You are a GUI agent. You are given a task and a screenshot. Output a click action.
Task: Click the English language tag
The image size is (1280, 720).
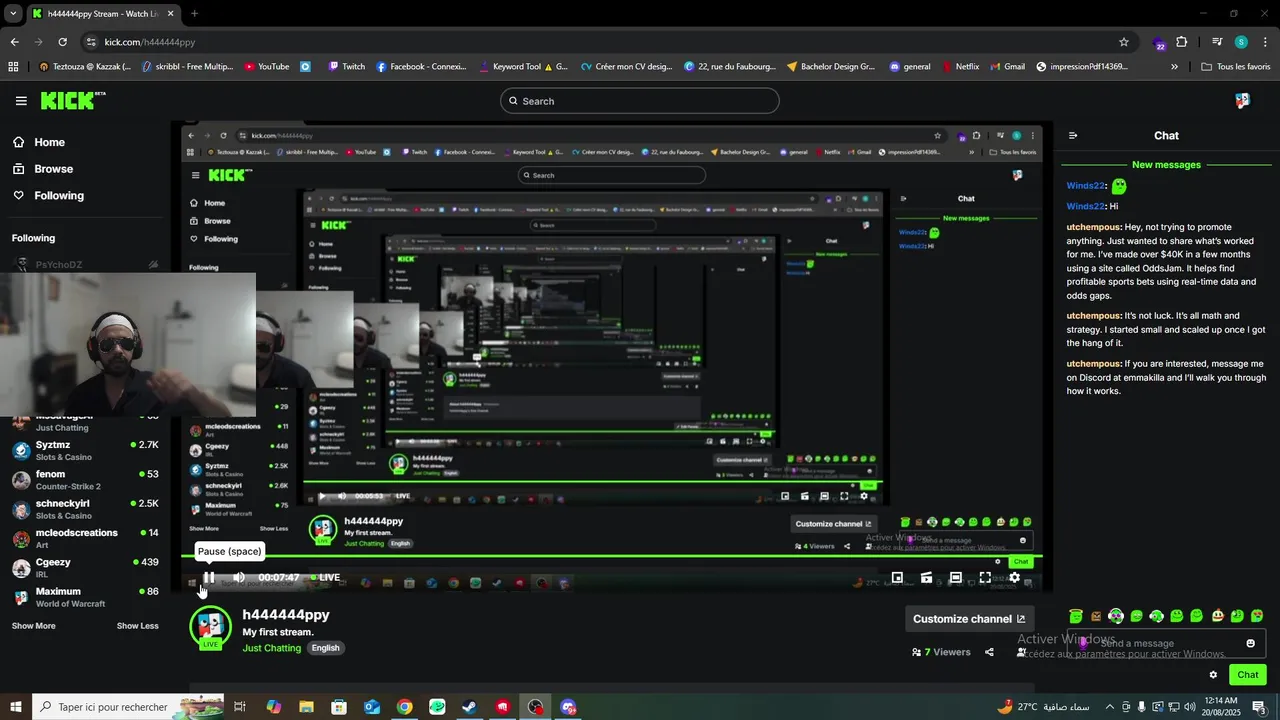pos(326,648)
